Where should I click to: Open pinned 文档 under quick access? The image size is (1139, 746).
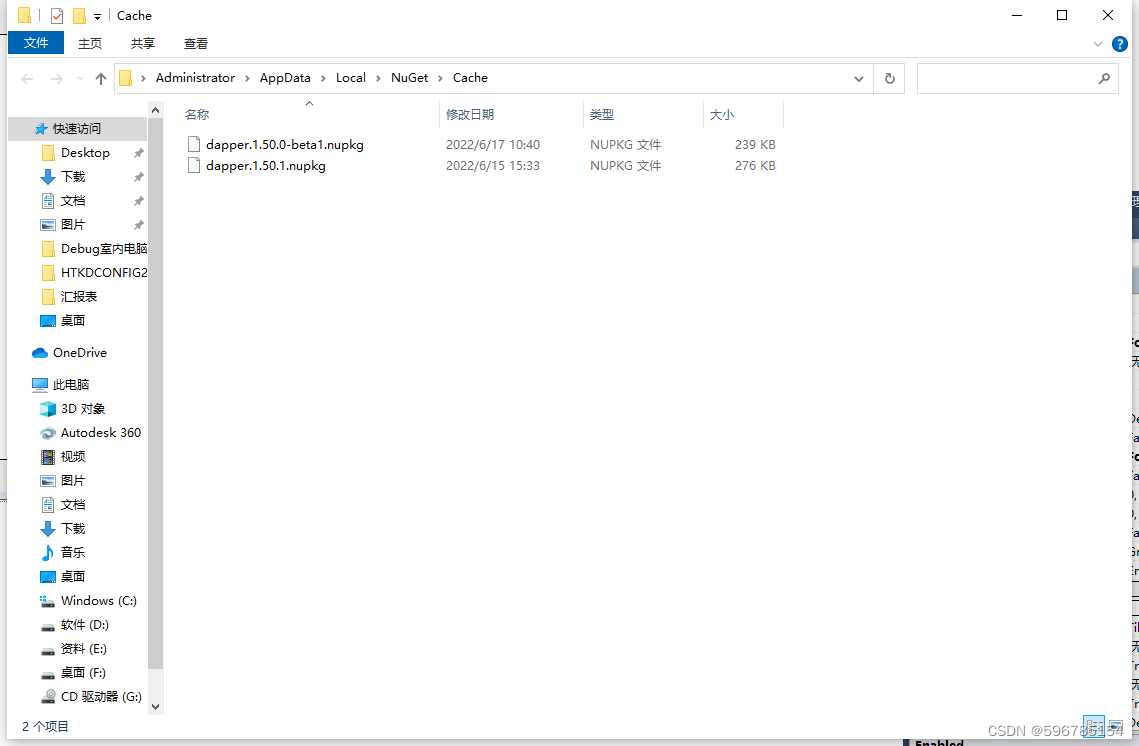tap(73, 200)
